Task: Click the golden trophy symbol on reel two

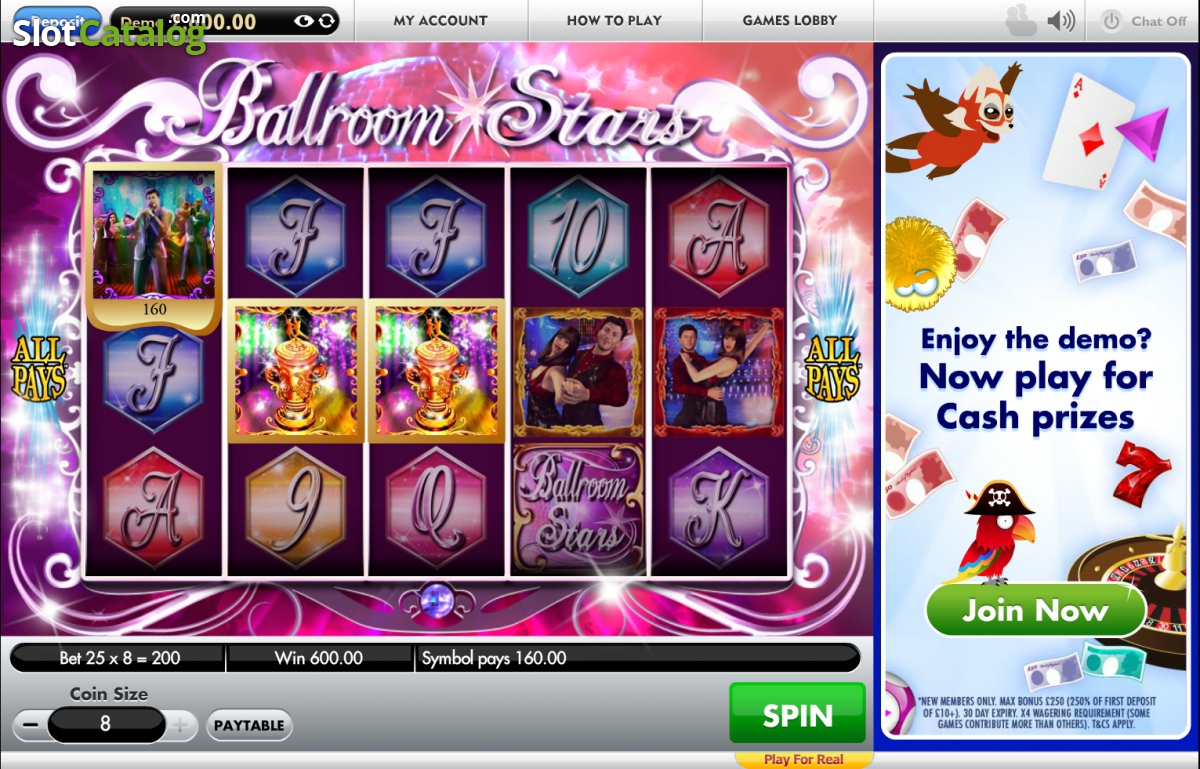Action: pos(296,370)
